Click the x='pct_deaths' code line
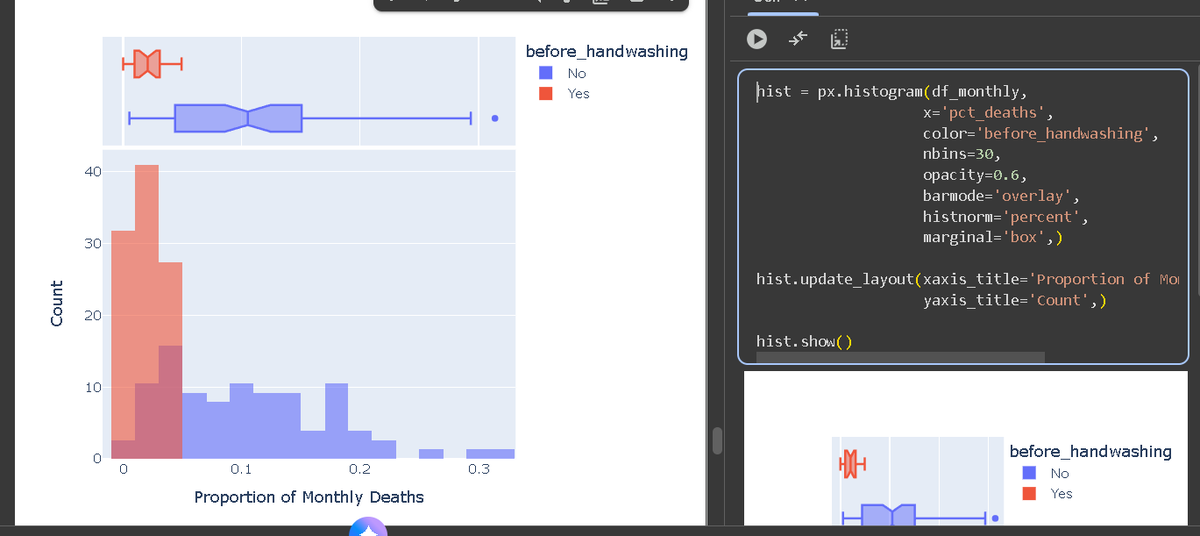 coord(986,112)
